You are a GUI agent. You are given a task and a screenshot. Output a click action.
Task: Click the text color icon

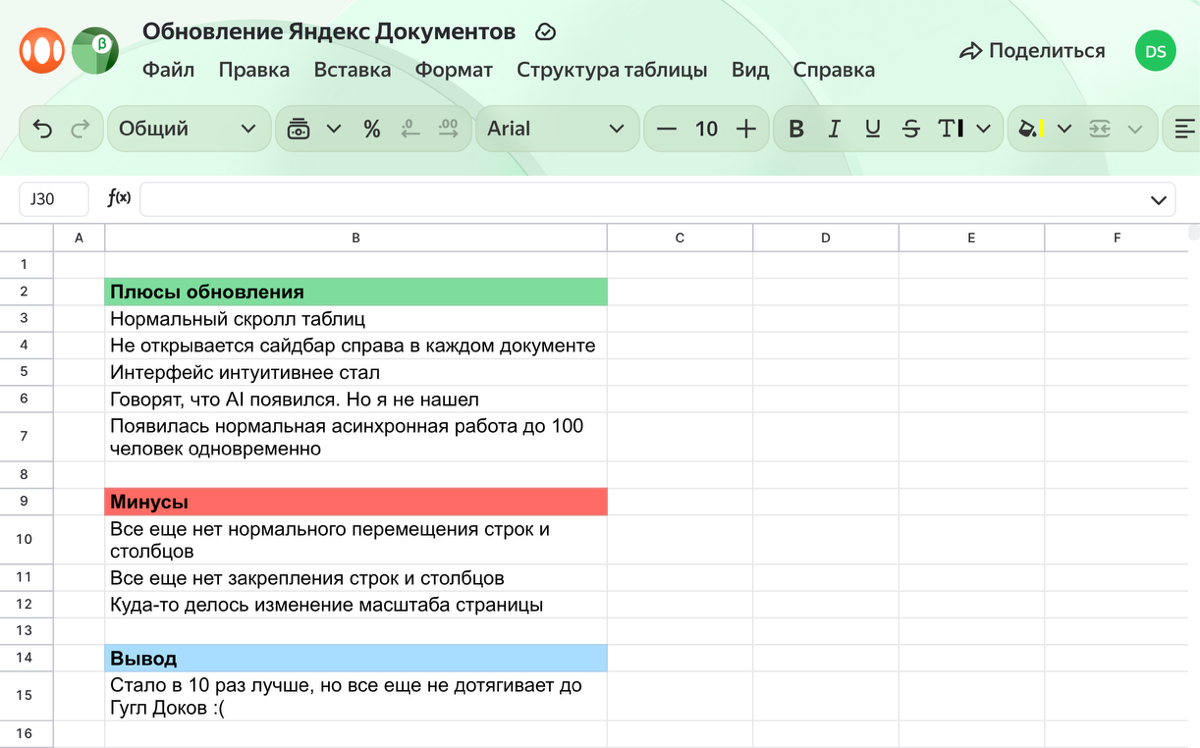click(x=950, y=128)
